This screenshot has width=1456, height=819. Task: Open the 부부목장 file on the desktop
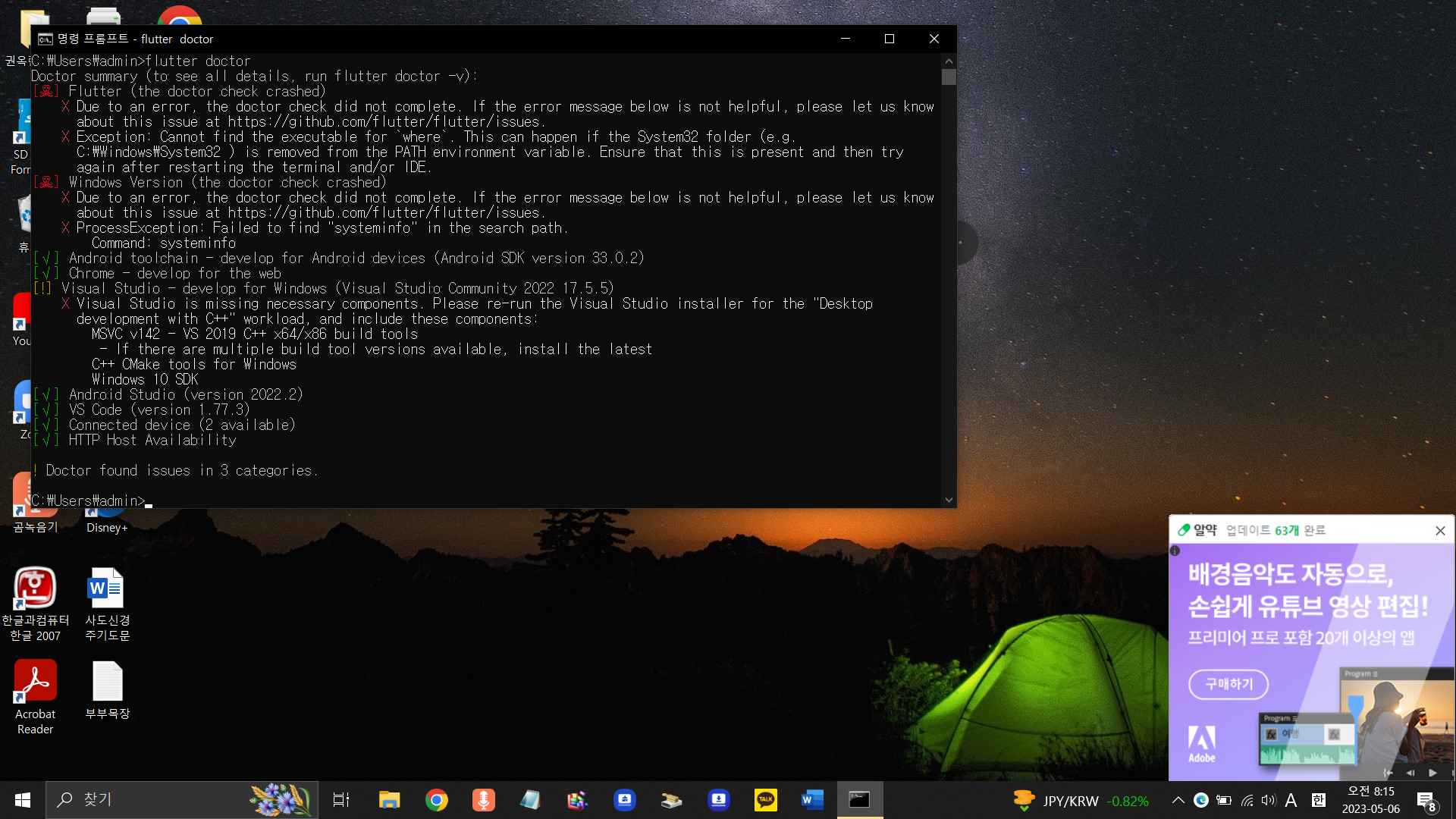coord(107,690)
